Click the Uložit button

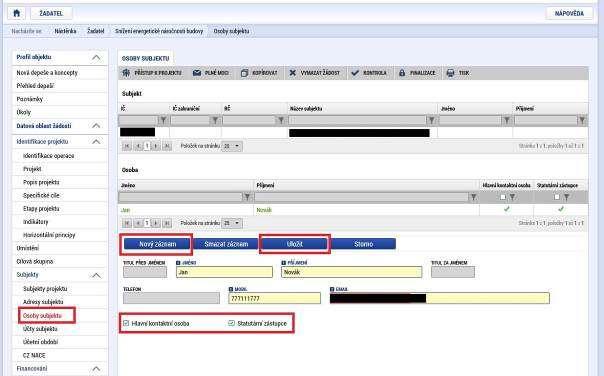[x=295, y=244]
